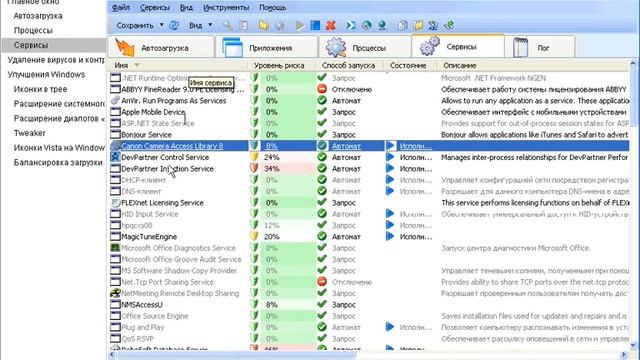
Task: Click the icon before FLEXnet Licensing Service
Action: coord(115,202)
